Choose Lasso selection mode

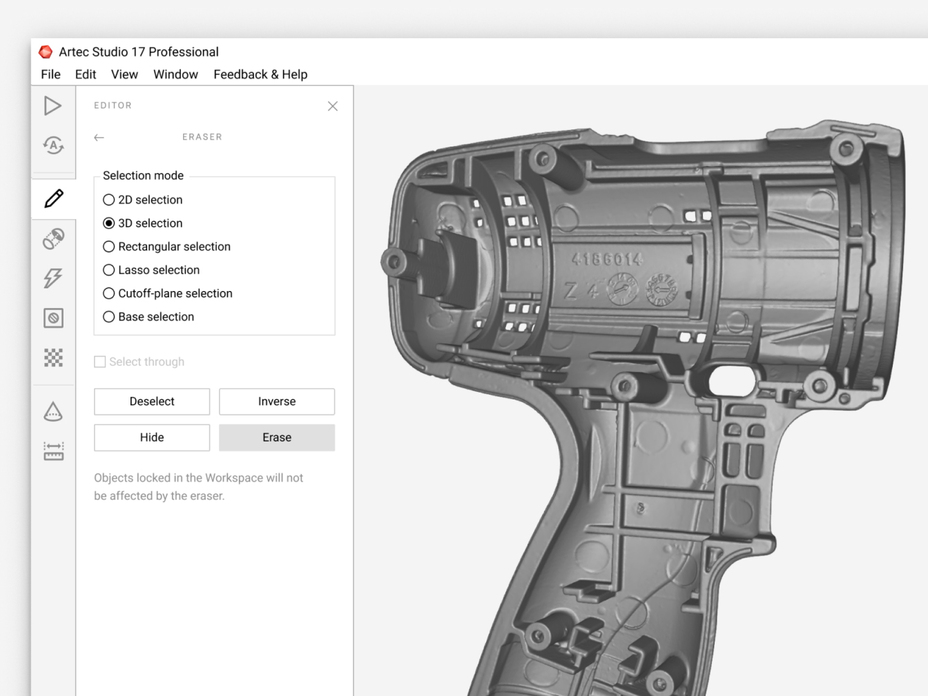[x=152, y=270]
